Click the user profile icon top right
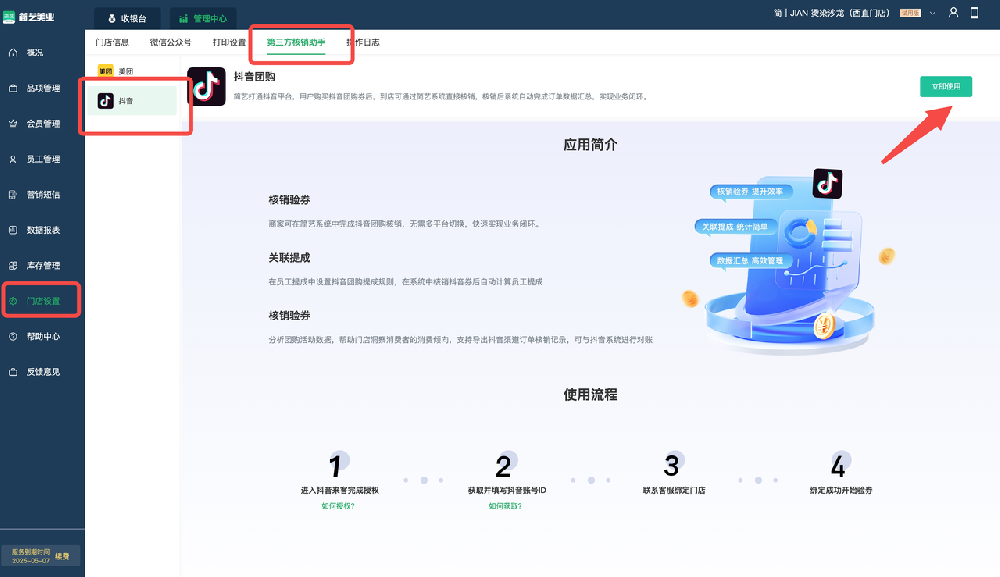The width and height of the screenshot is (1000, 577). pos(953,12)
